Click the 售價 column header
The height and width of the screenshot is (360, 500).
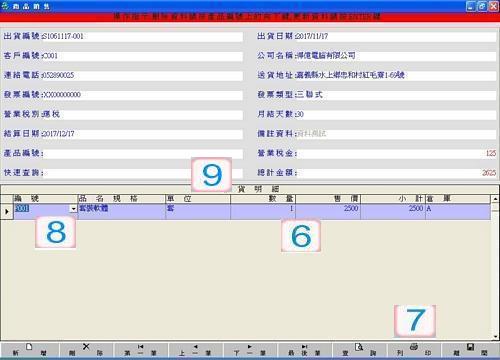coord(328,199)
